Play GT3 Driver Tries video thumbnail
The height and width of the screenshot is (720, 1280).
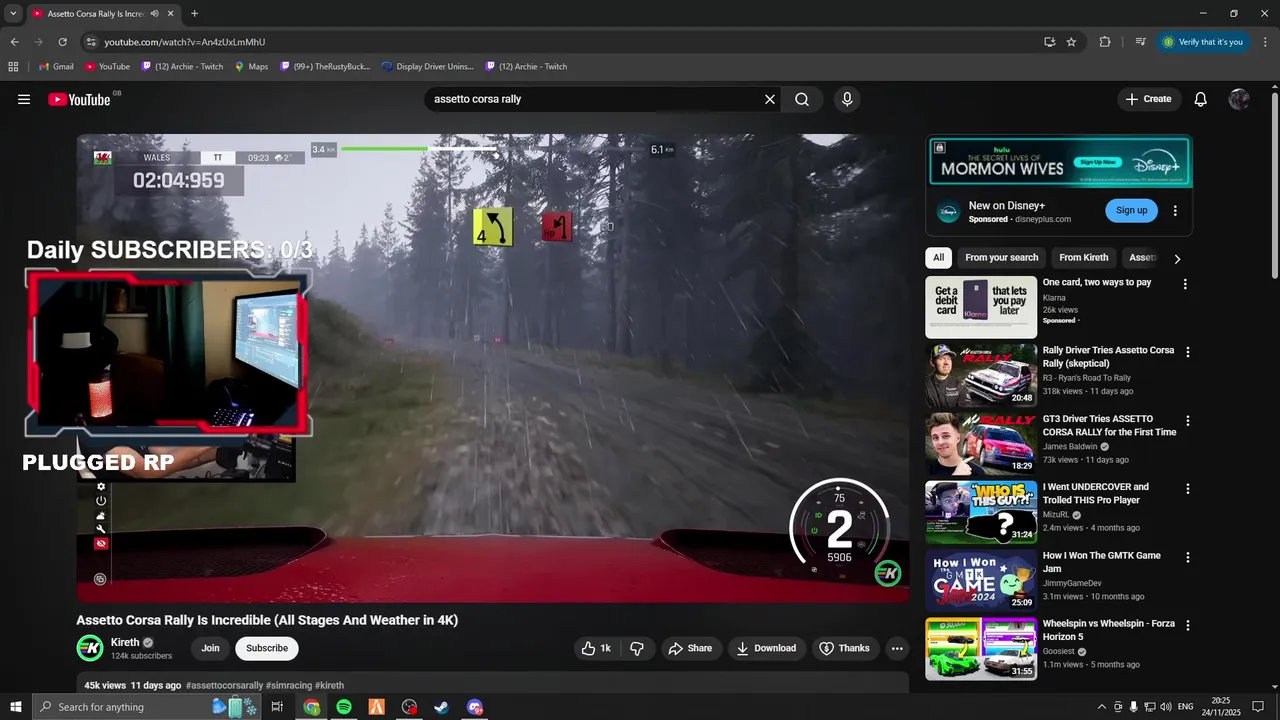[981, 443]
